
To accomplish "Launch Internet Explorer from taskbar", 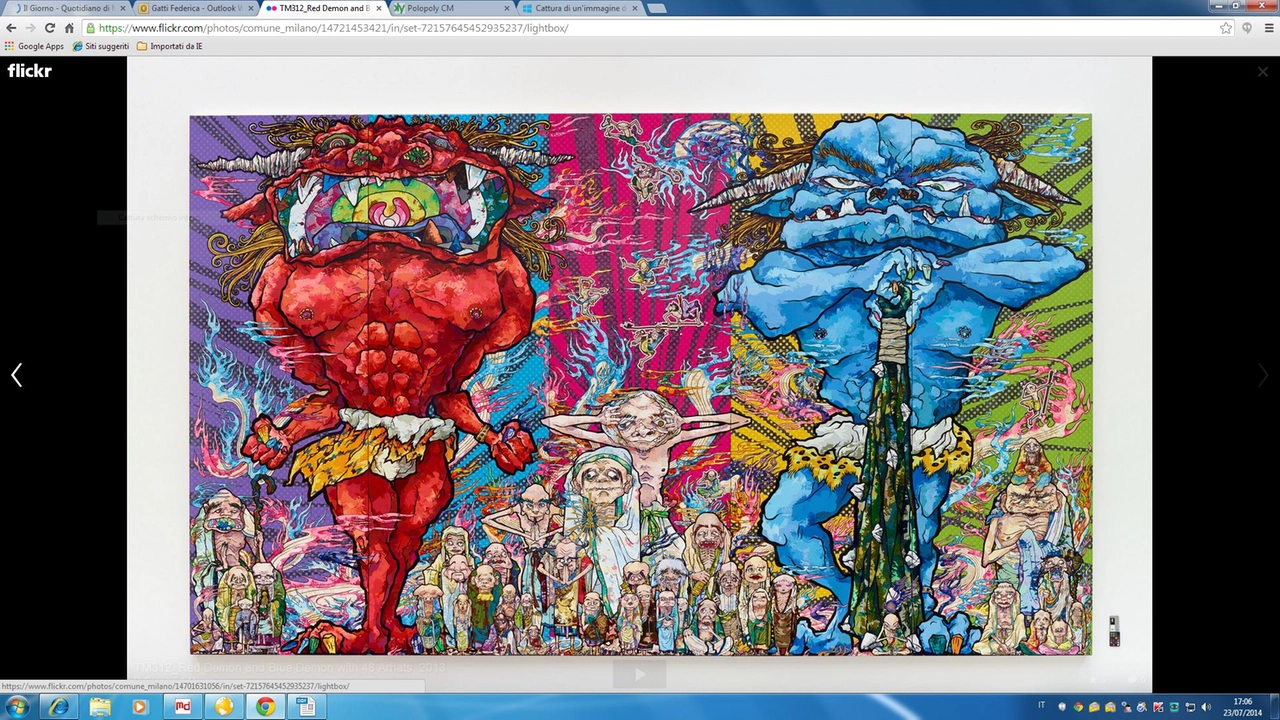I will (59, 707).
